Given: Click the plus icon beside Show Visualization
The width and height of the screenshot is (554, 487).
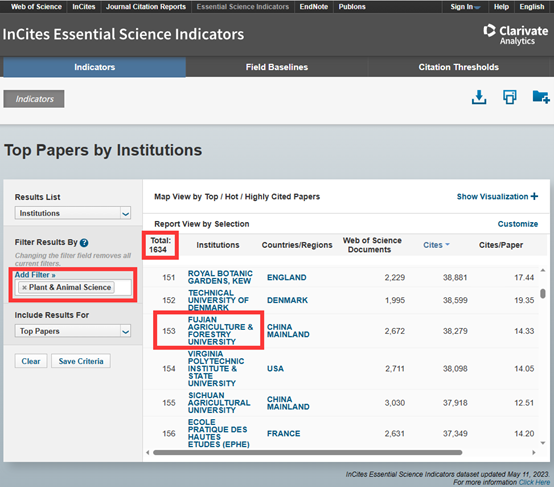Looking at the screenshot, I should click(535, 196).
